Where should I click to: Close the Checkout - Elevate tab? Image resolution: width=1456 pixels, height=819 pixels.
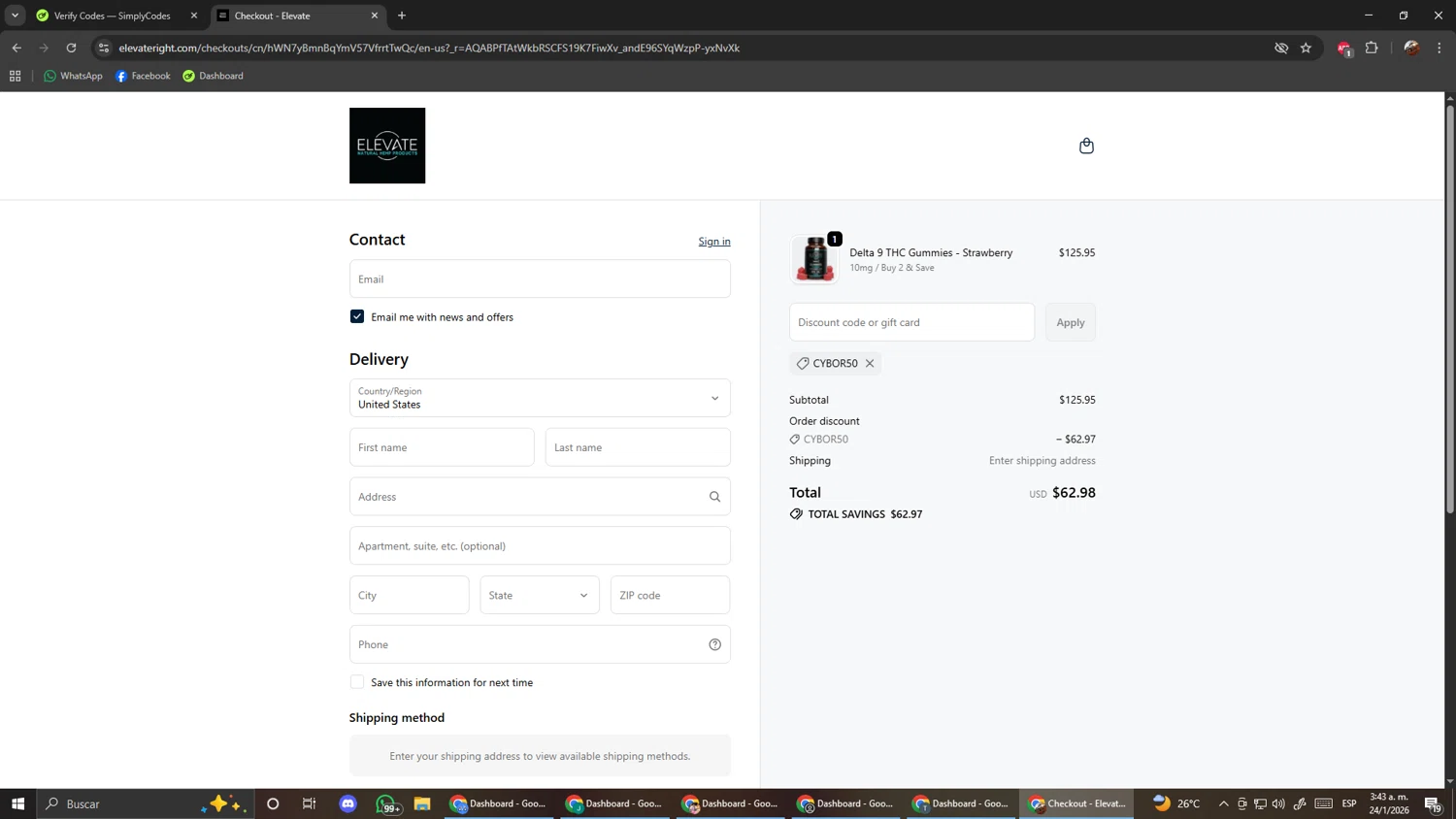(x=375, y=16)
